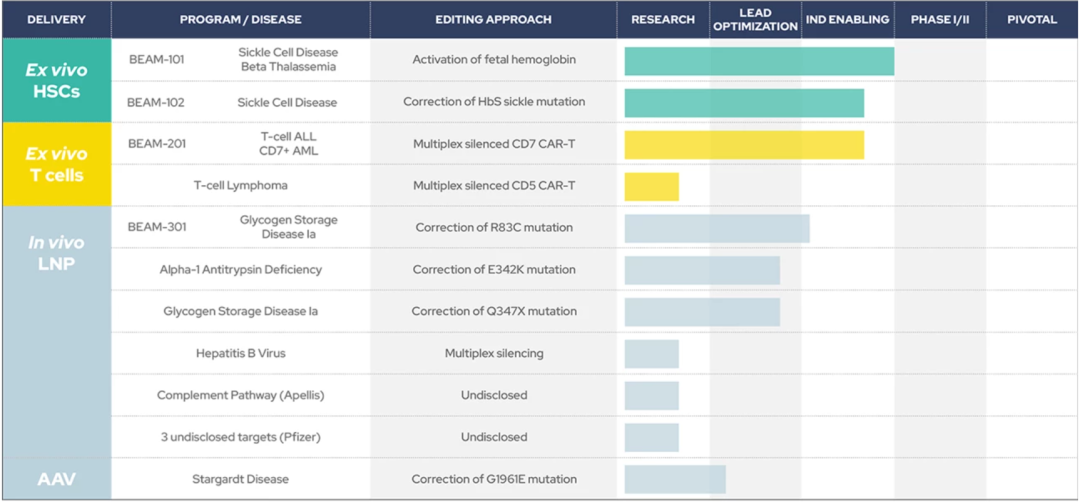Click the AAV delivery block

click(x=56, y=479)
